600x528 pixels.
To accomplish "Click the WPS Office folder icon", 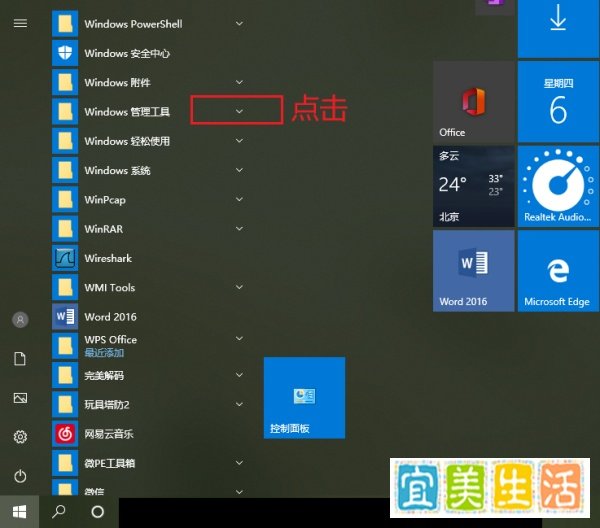I will coord(65,345).
